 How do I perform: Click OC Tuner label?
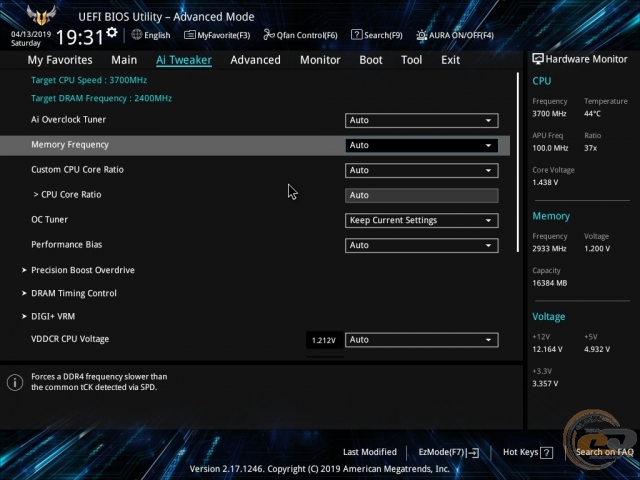point(49,220)
